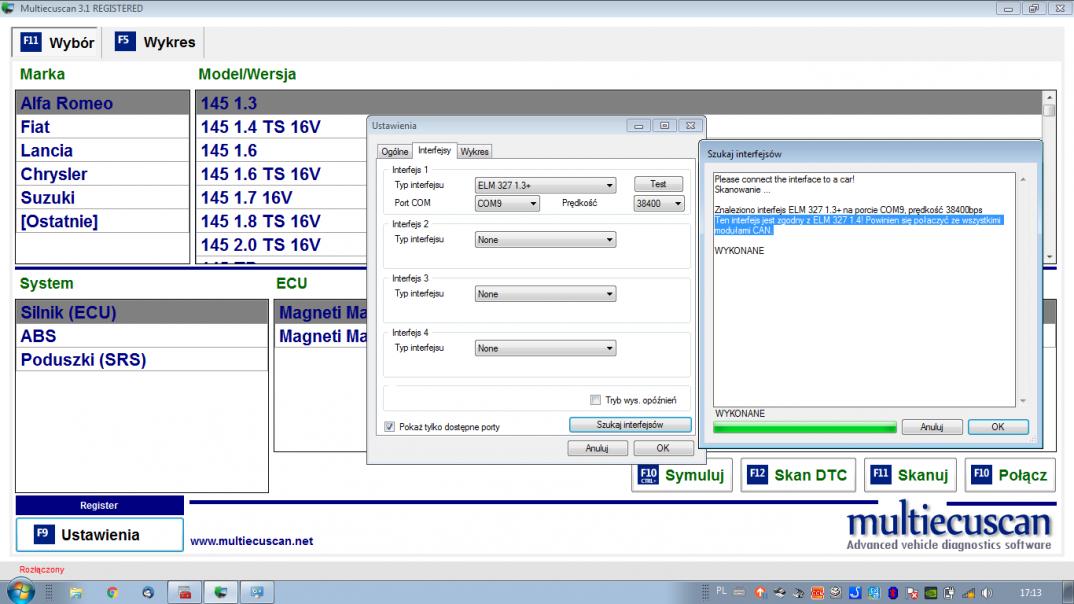
Task: Click the Symuluj button
Action: (x=682, y=475)
